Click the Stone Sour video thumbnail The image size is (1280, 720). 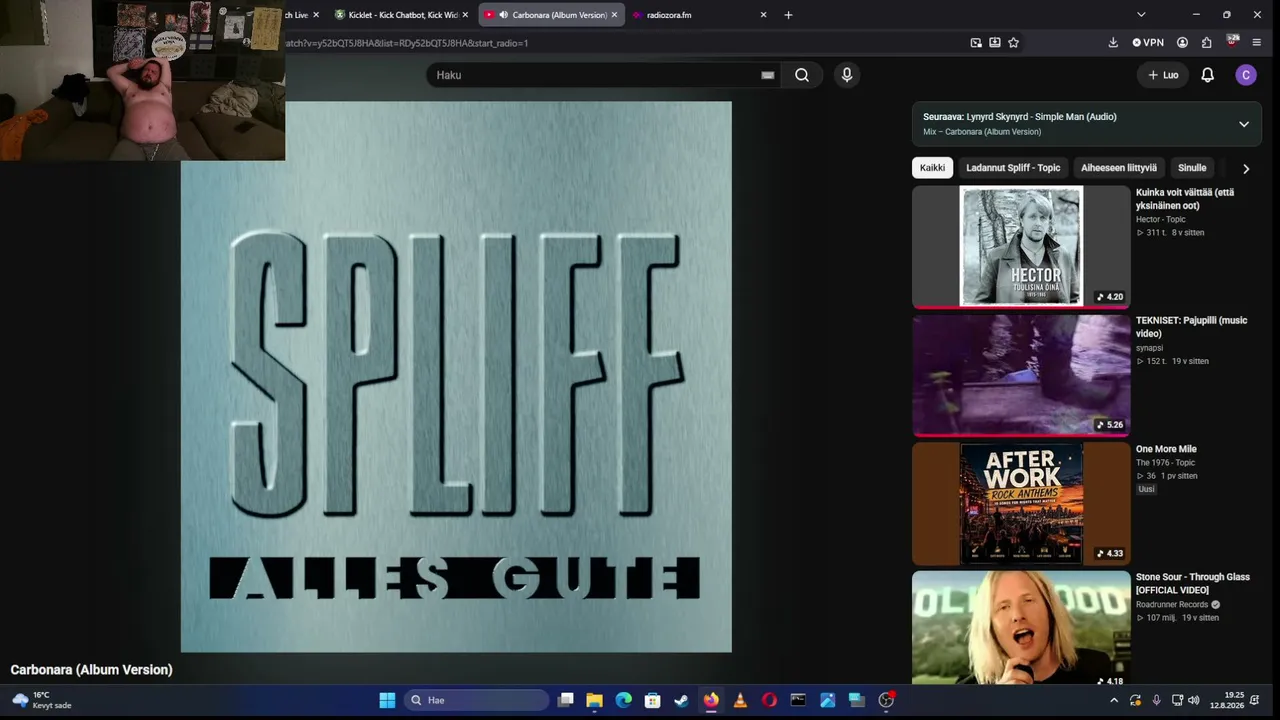pyautogui.click(x=1021, y=628)
